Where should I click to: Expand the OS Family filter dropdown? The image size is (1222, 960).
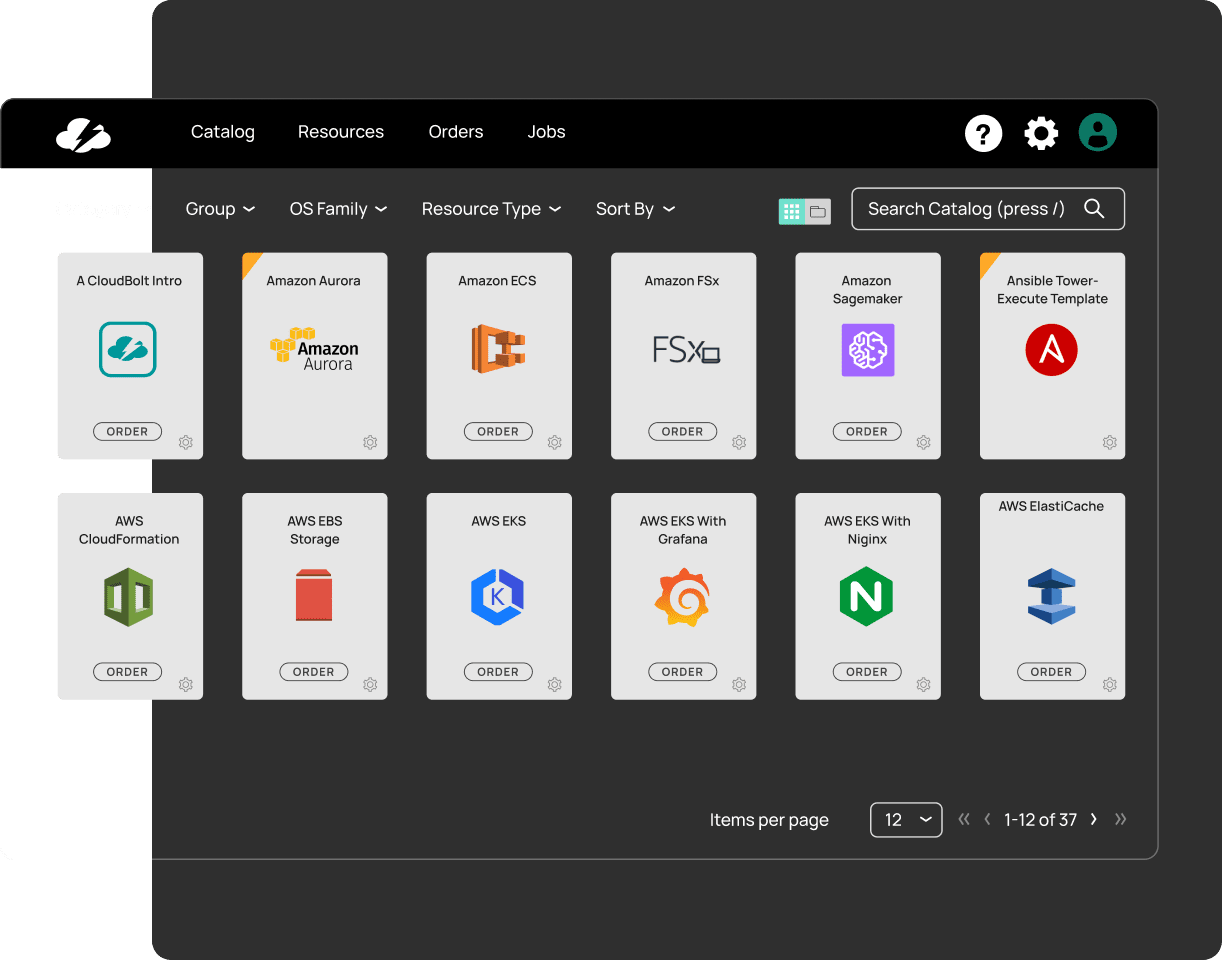338,209
